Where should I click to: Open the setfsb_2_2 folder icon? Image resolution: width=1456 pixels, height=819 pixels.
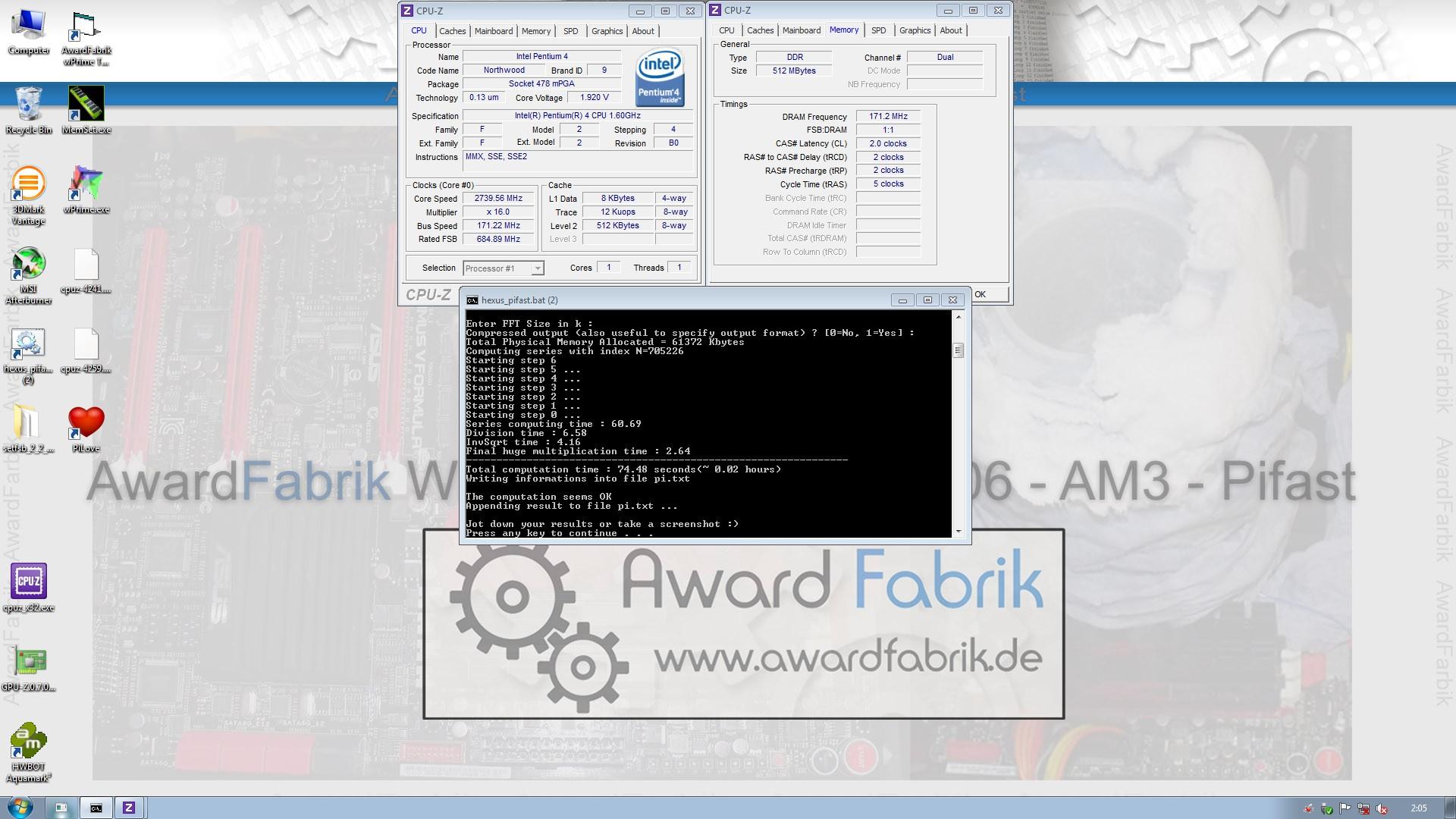pyautogui.click(x=29, y=429)
